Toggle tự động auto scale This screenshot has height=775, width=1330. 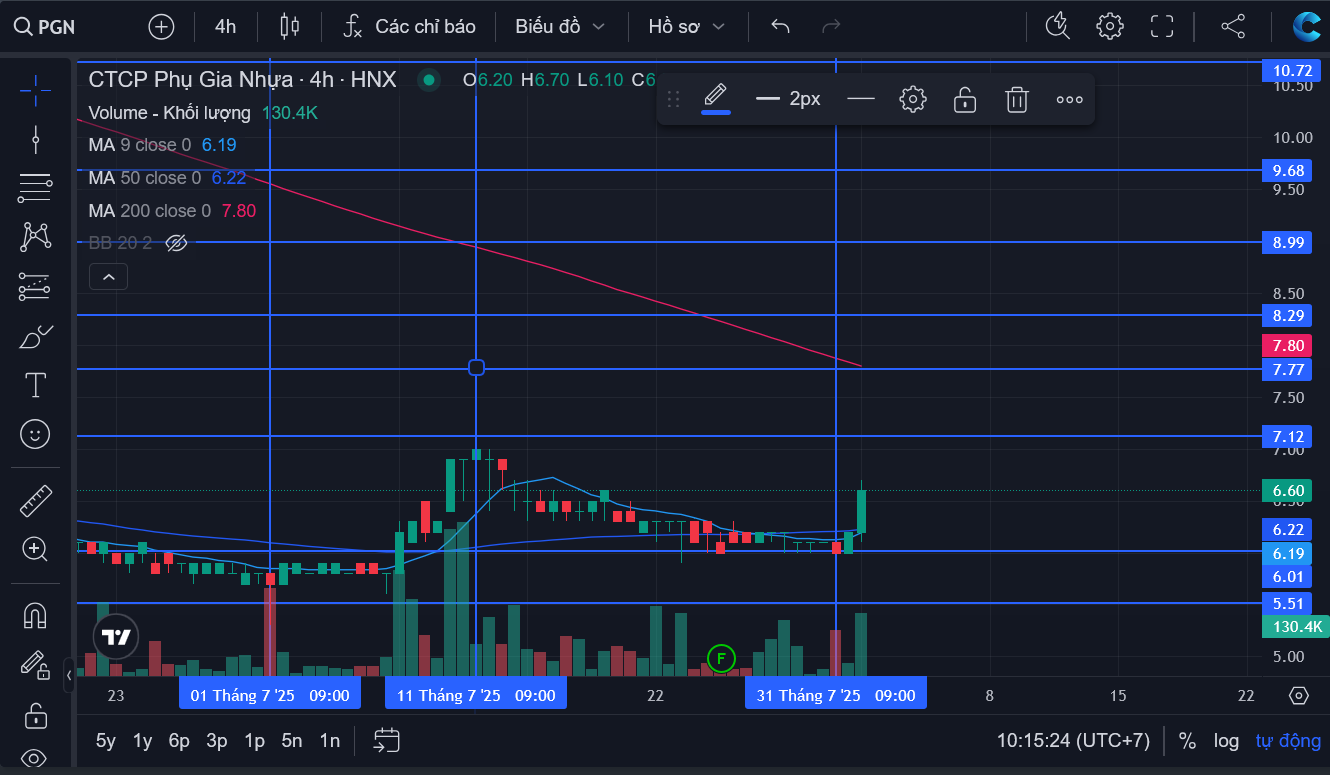tap(1288, 741)
